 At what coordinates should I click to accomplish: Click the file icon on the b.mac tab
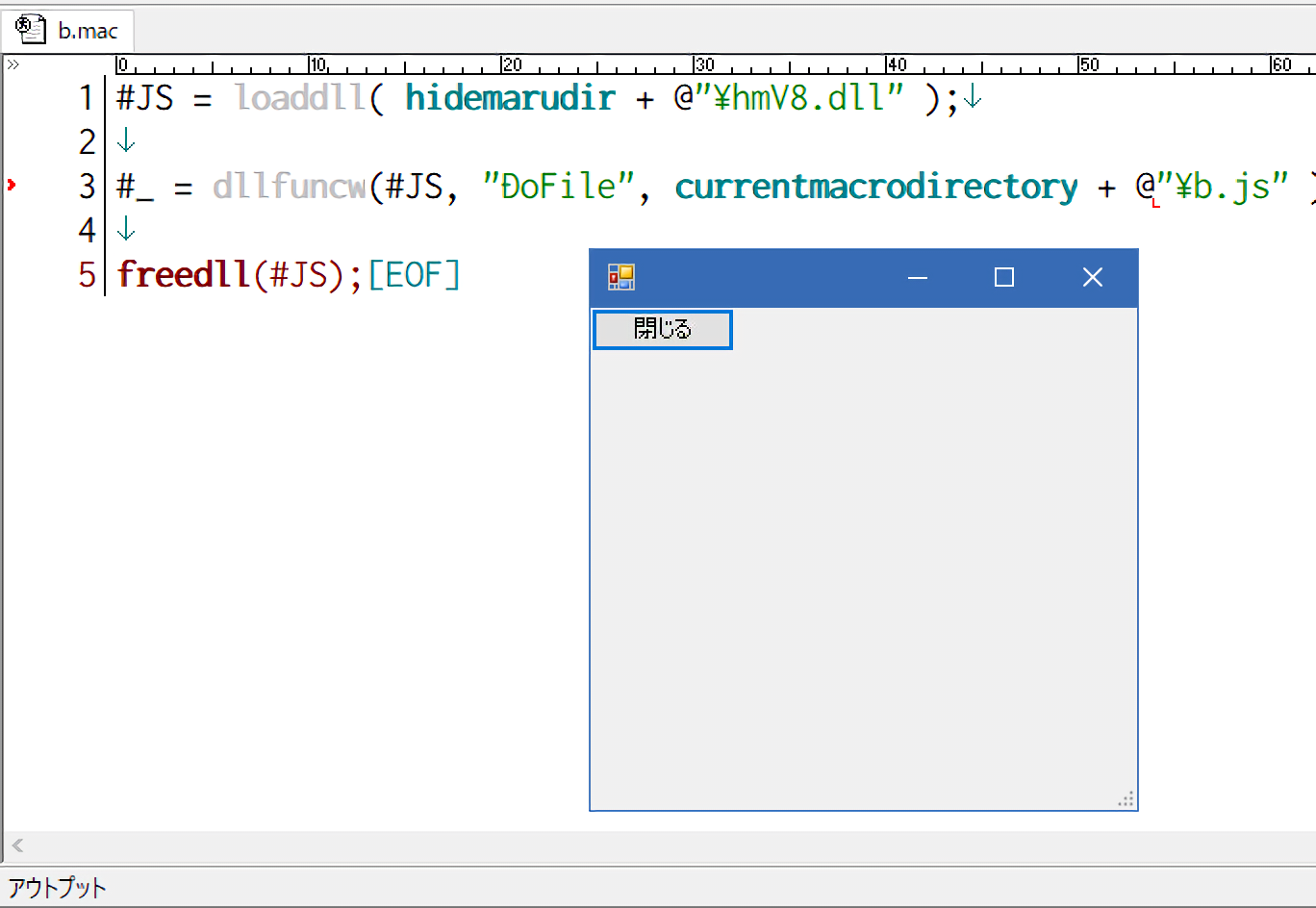pyautogui.click(x=31, y=30)
